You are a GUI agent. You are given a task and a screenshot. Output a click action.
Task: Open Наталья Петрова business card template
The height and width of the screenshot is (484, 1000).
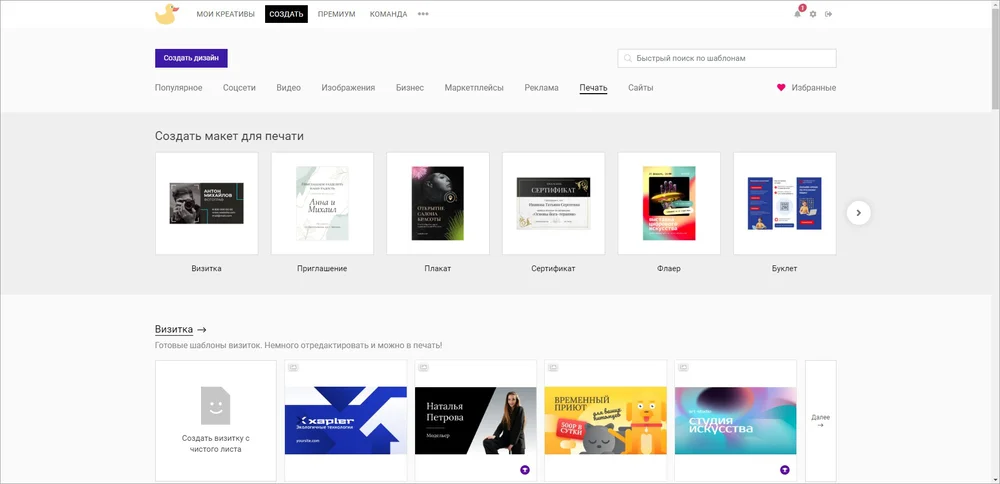pyautogui.click(x=476, y=421)
